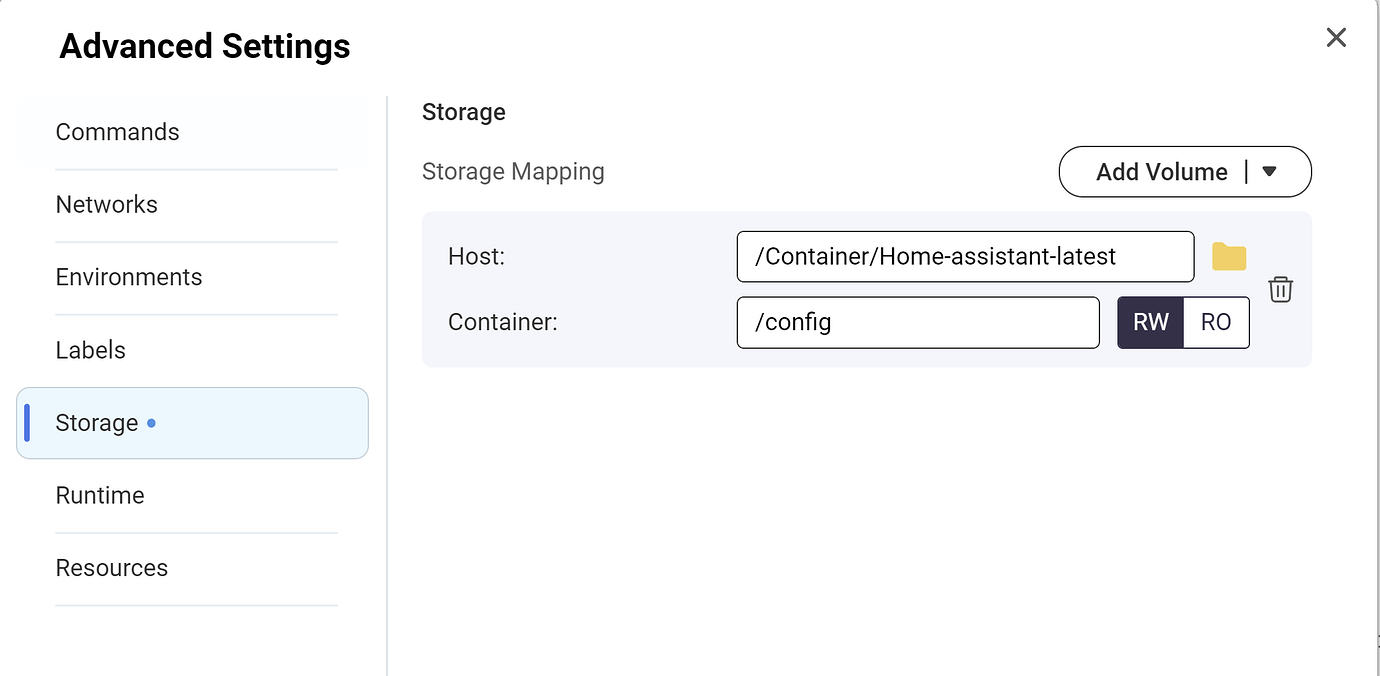Open the Resources settings section
Image resolution: width=1380 pixels, height=676 pixels.
click(111, 567)
